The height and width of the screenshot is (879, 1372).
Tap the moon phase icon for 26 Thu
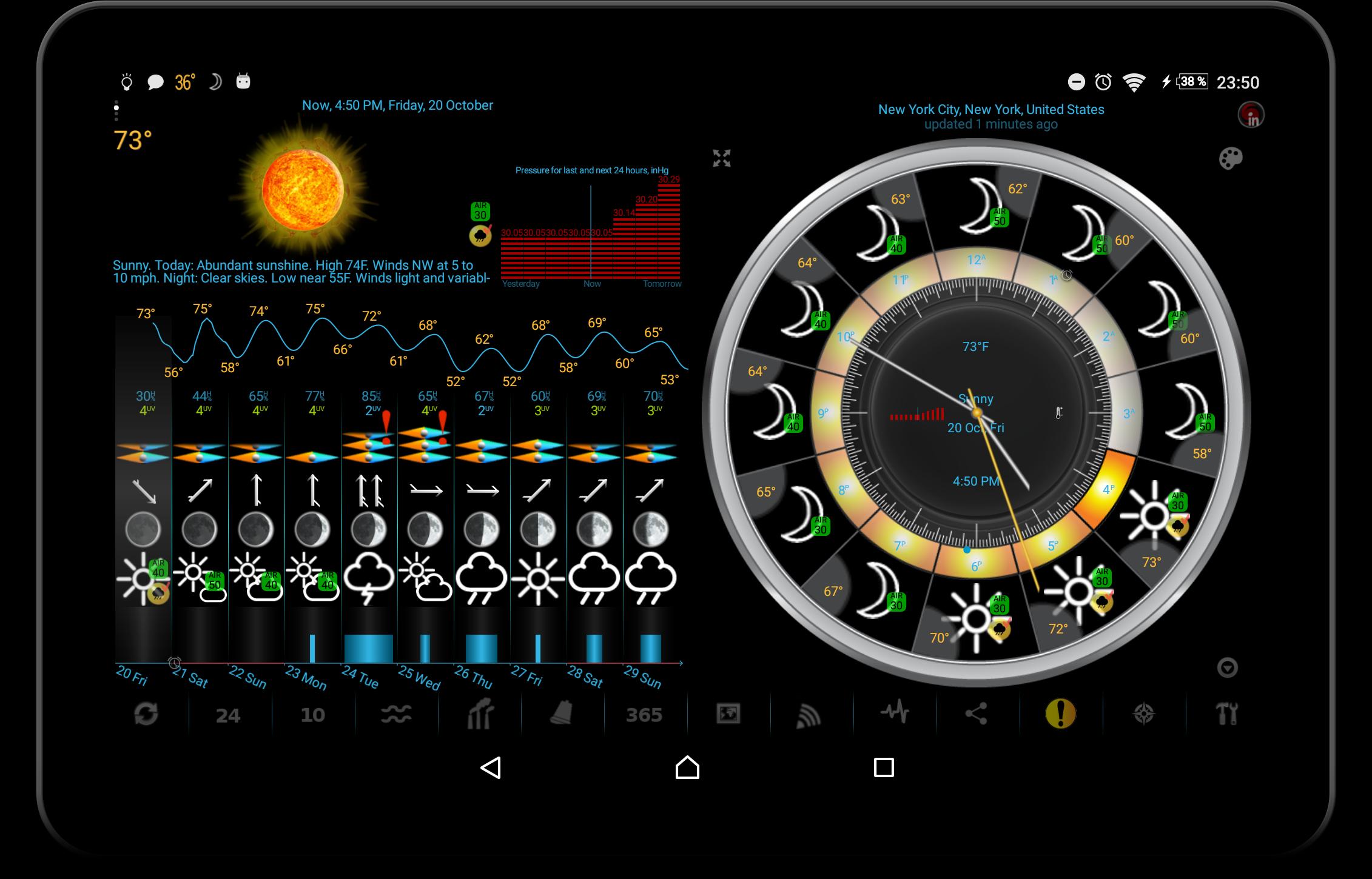tap(482, 529)
